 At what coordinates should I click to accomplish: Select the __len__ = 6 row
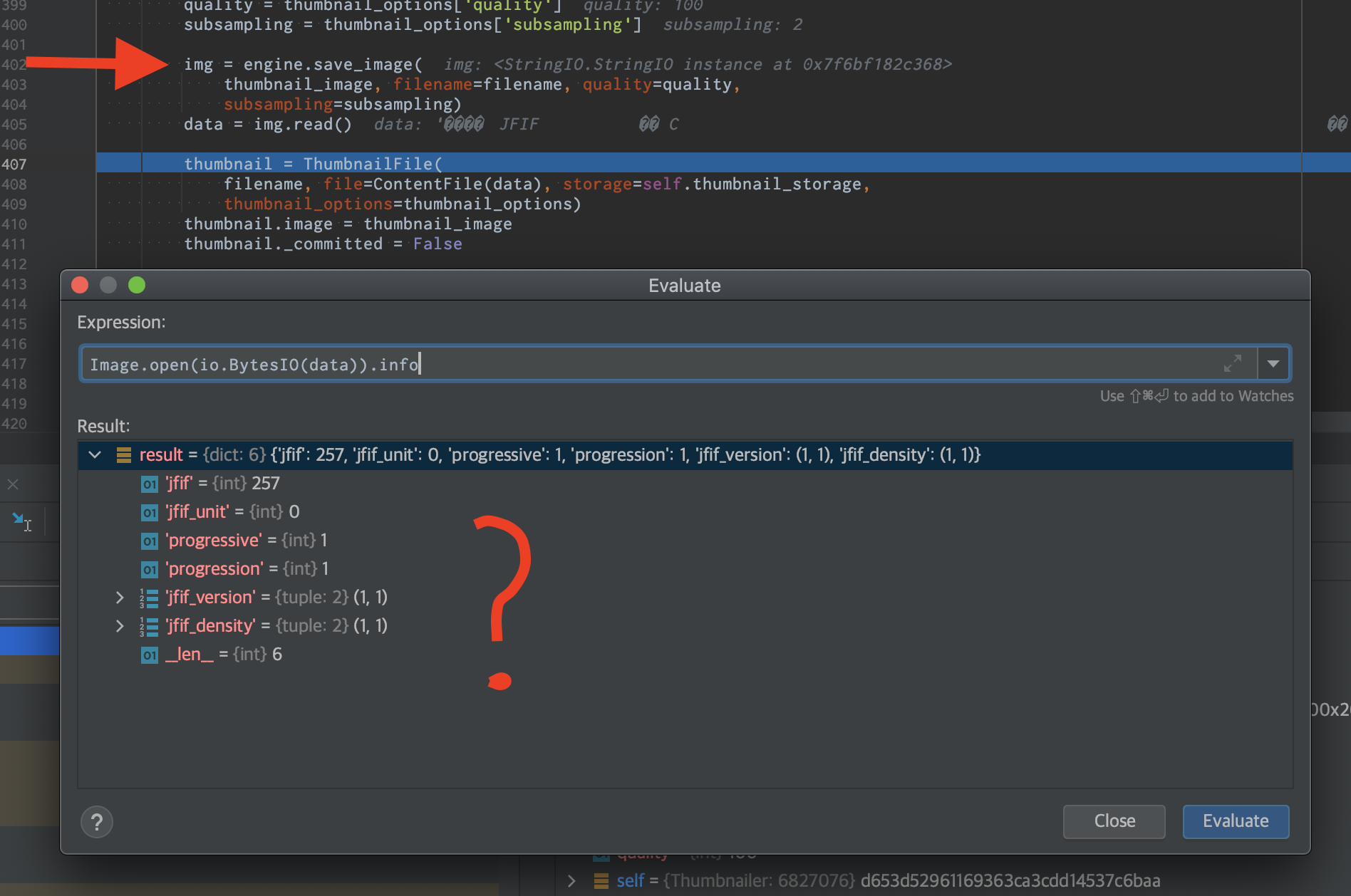tap(685, 654)
